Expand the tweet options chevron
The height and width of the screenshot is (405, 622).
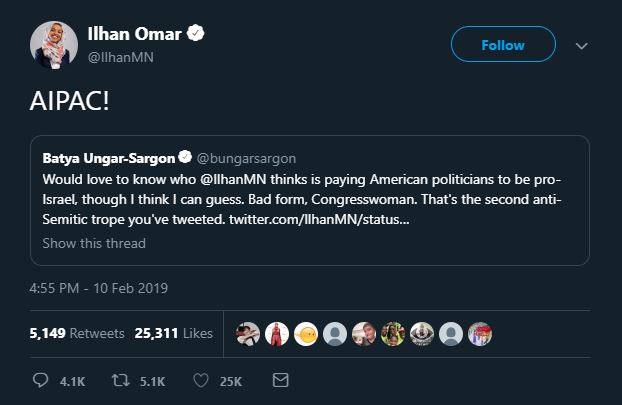pos(582,46)
